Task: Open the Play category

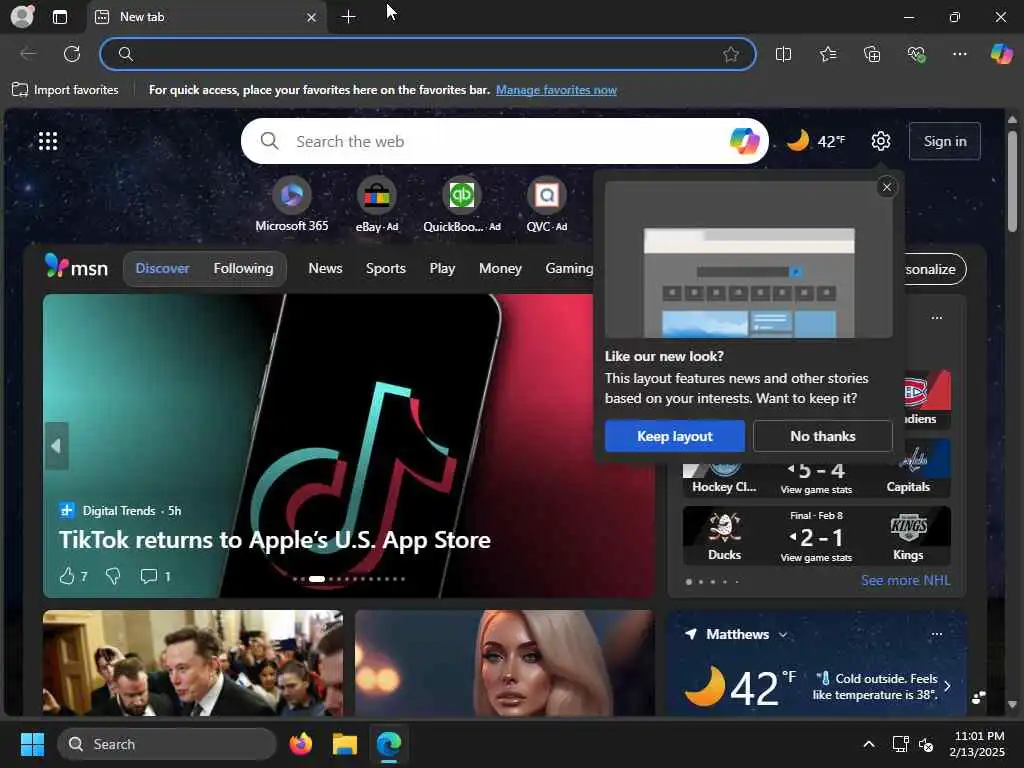Action: pyautogui.click(x=442, y=268)
